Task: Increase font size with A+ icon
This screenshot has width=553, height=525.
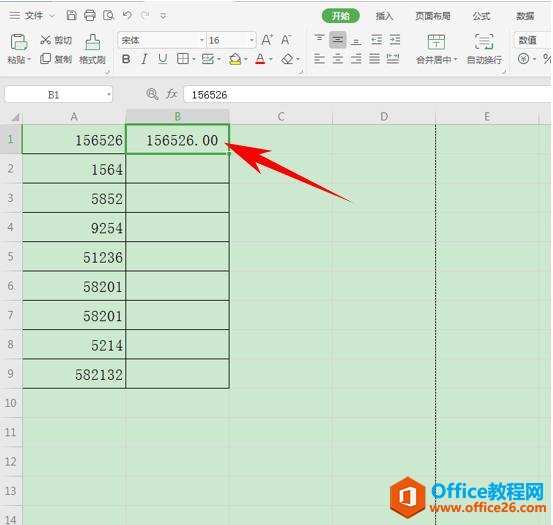Action: pos(267,40)
